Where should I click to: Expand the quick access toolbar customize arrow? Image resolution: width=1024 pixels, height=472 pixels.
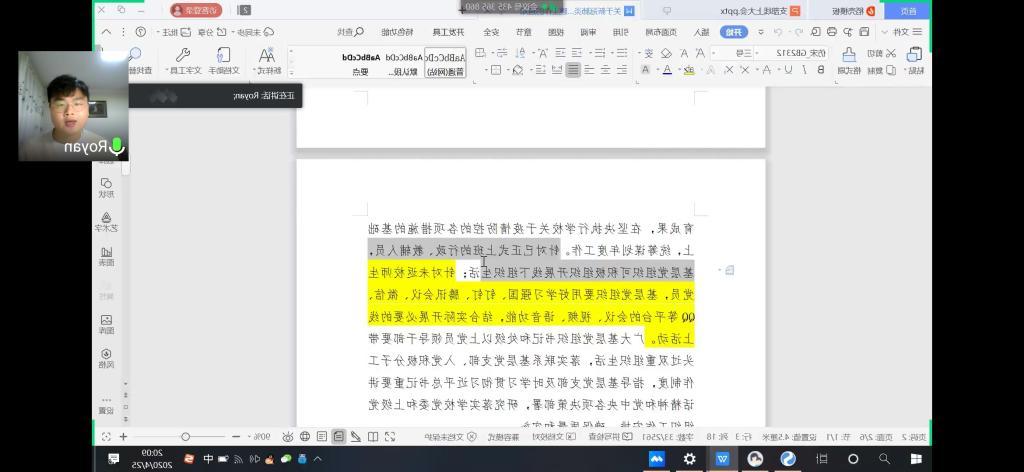click(x=761, y=32)
